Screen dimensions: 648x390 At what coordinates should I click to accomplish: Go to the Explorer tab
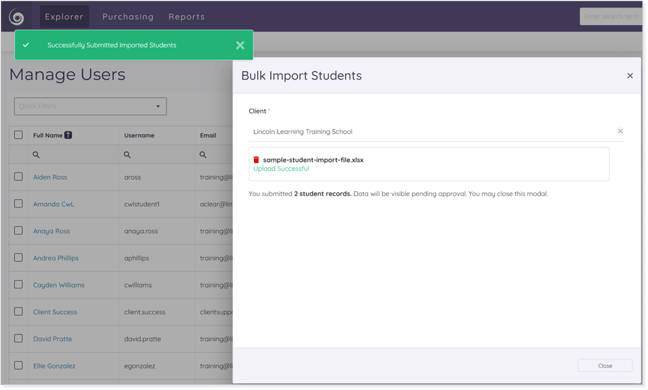[x=64, y=17]
